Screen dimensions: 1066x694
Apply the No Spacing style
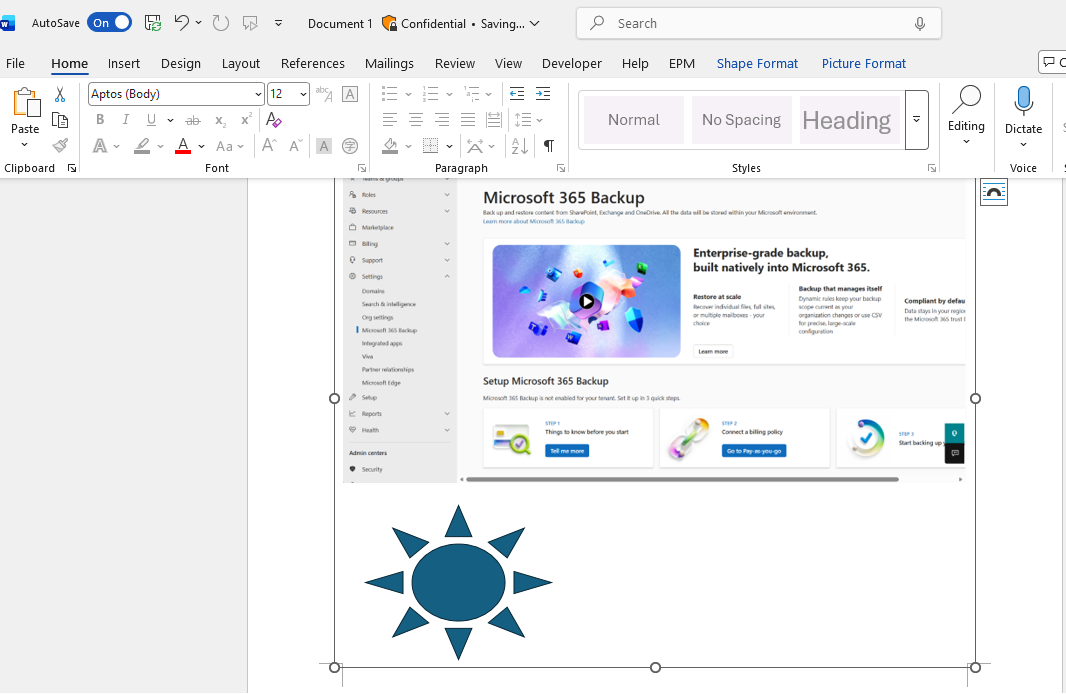tap(741, 120)
